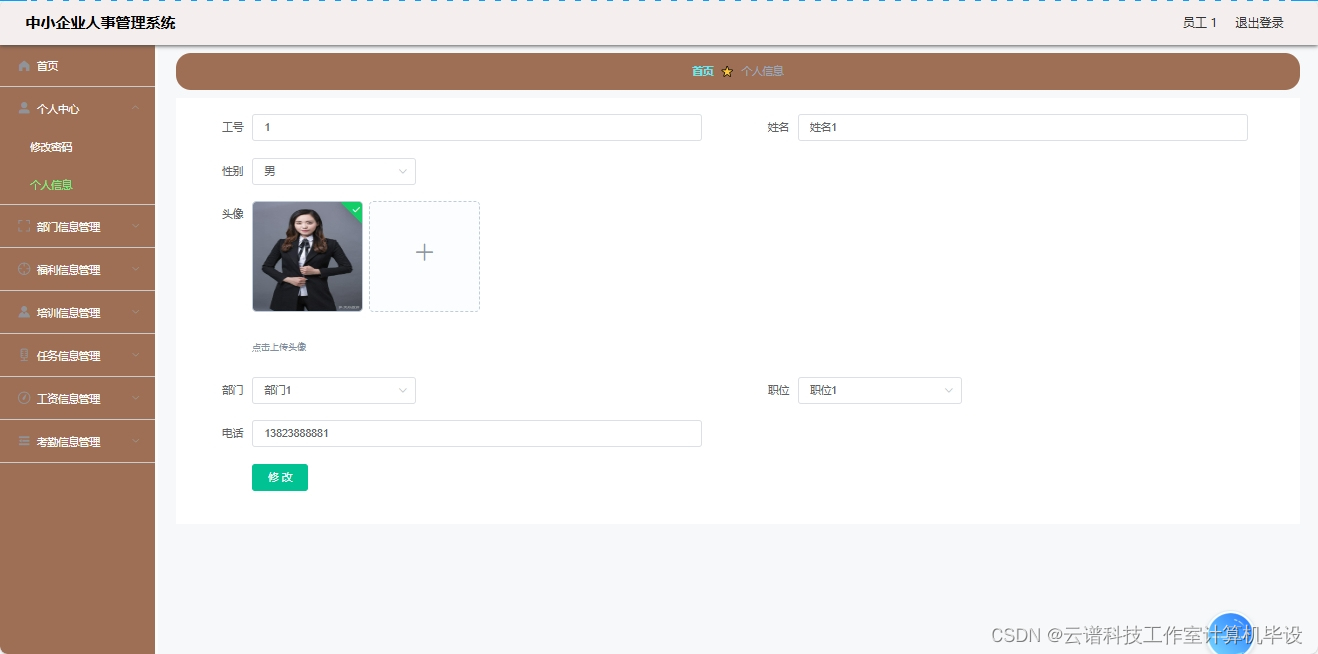The image size is (1318, 654).
Task: Click the person icon next to 个人中心
Action: (x=24, y=108)
